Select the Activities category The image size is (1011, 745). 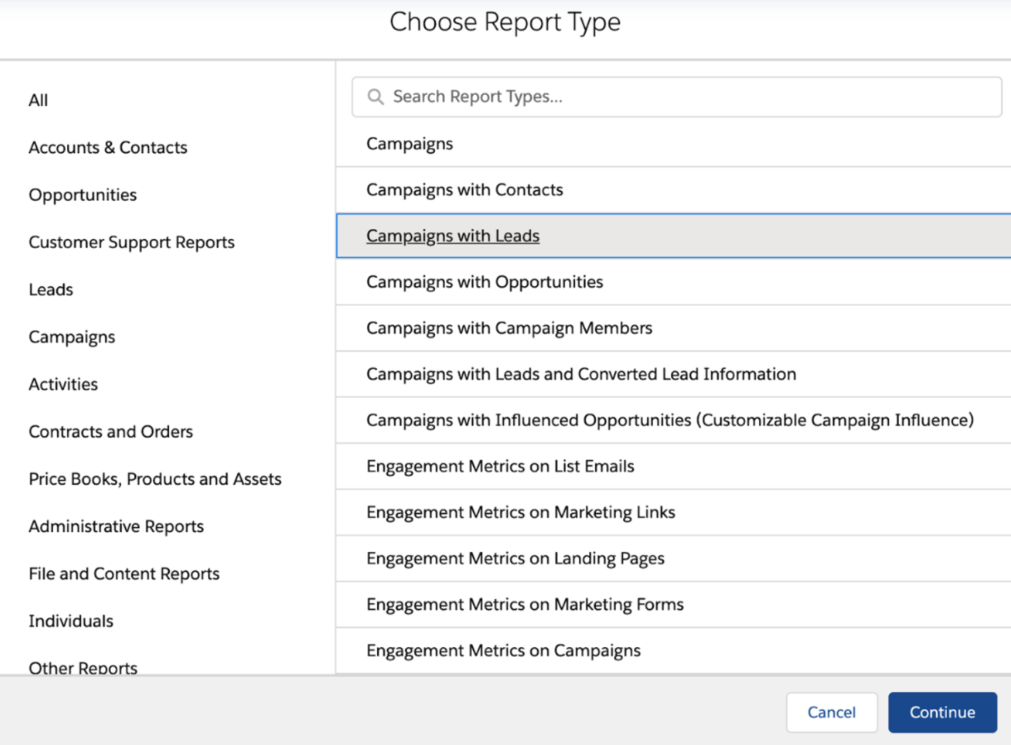click(x=63, y=384)
